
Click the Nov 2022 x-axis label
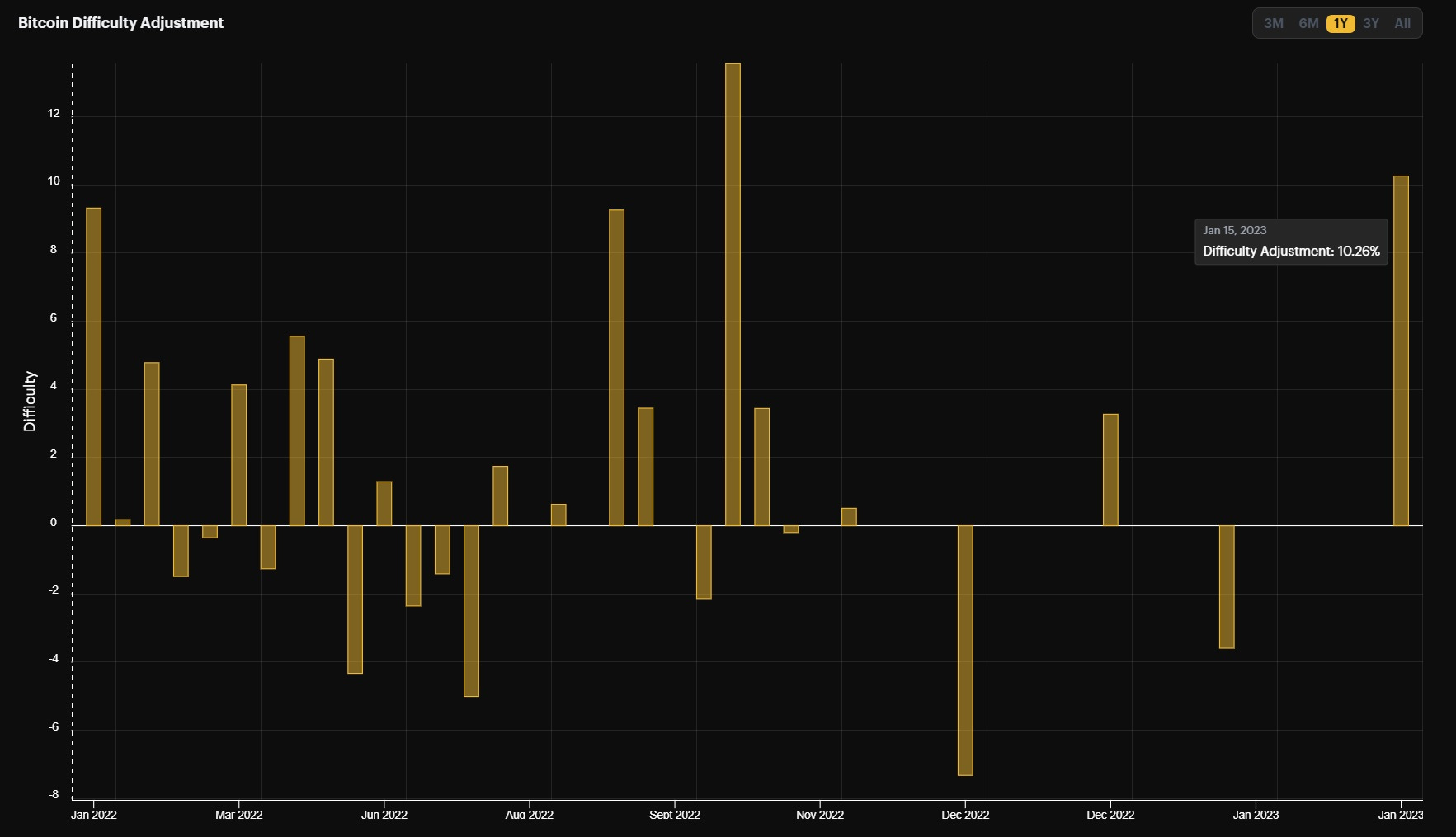coord(820,815)
